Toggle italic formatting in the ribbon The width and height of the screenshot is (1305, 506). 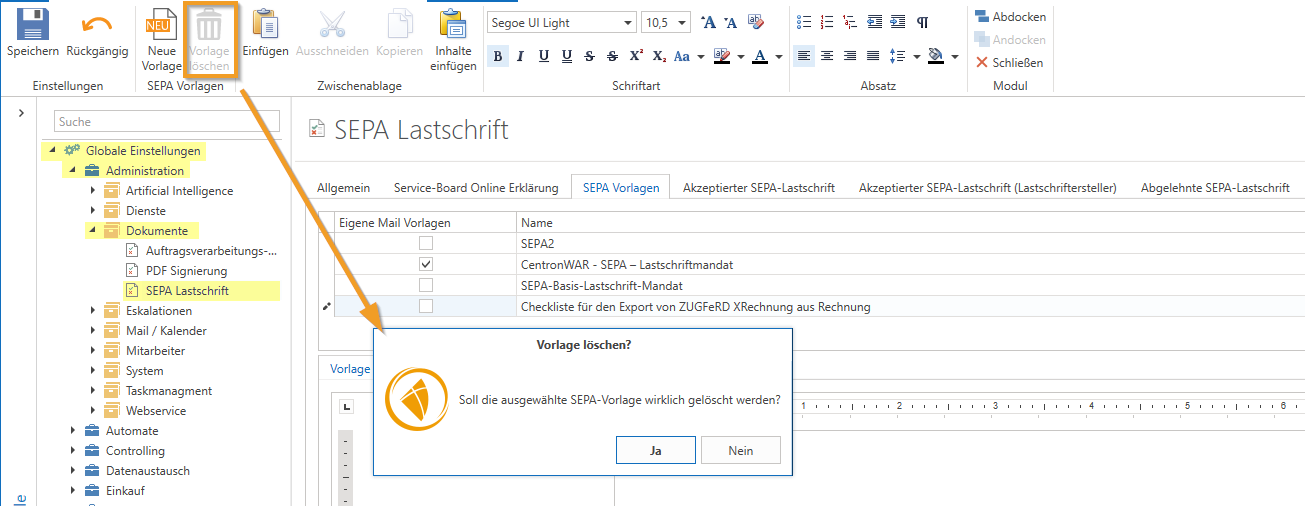coord(521,56)
